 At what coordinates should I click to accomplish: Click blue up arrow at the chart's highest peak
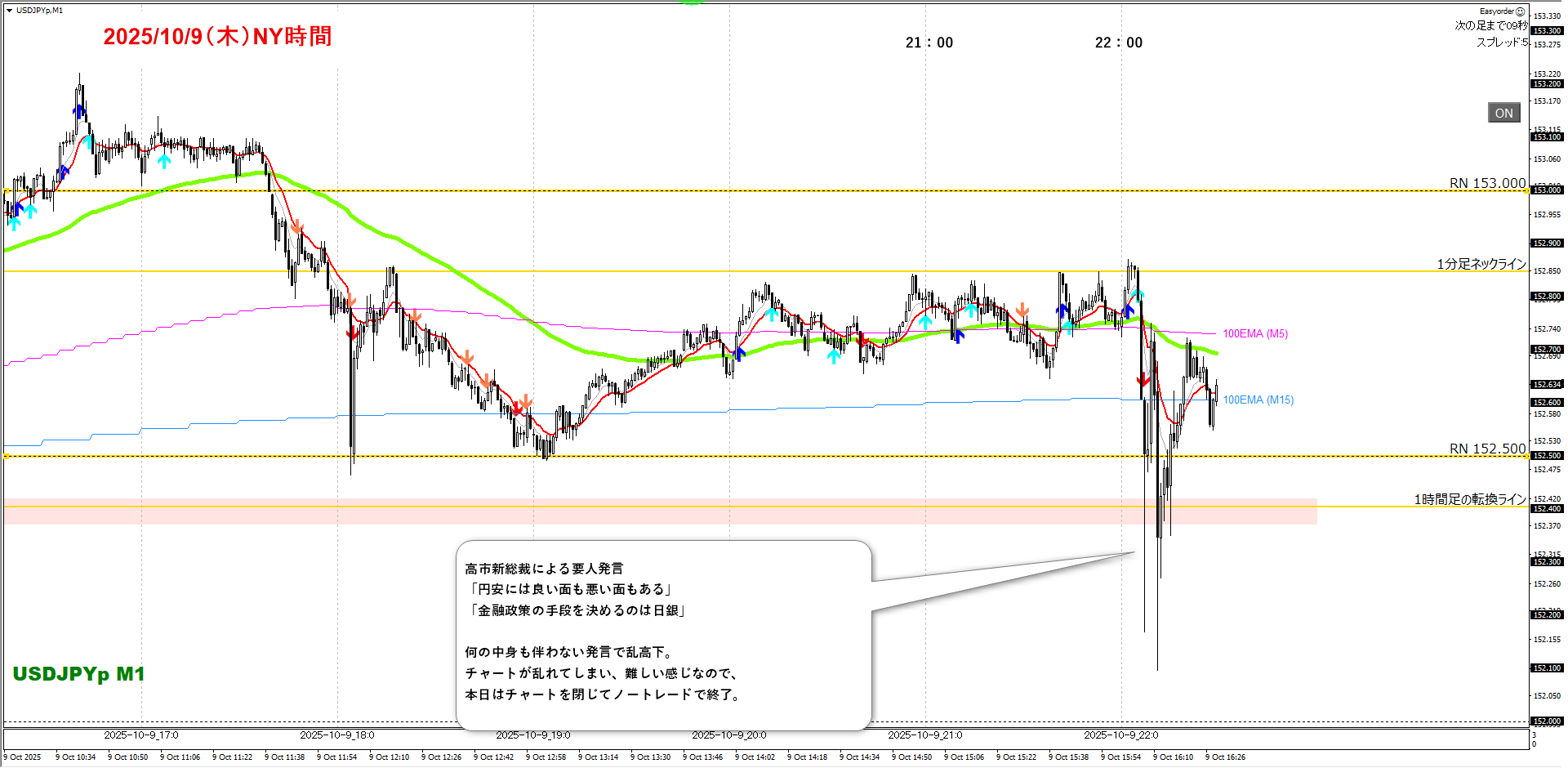click(x=78, y=110)
